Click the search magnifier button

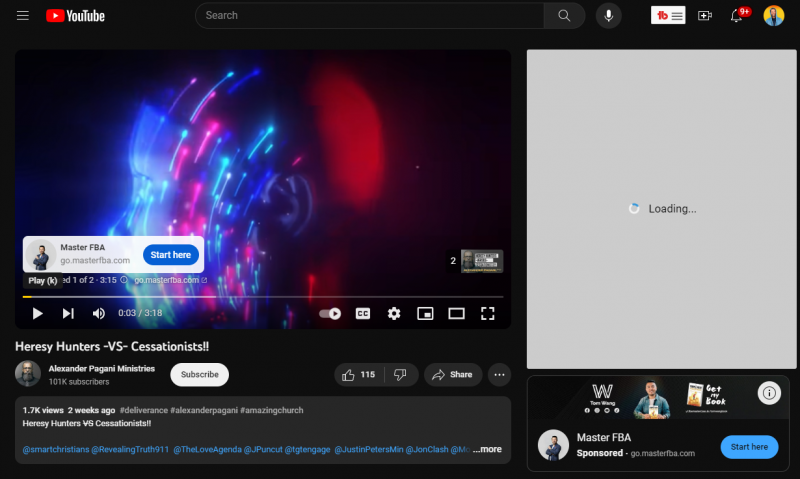[564, 16]
